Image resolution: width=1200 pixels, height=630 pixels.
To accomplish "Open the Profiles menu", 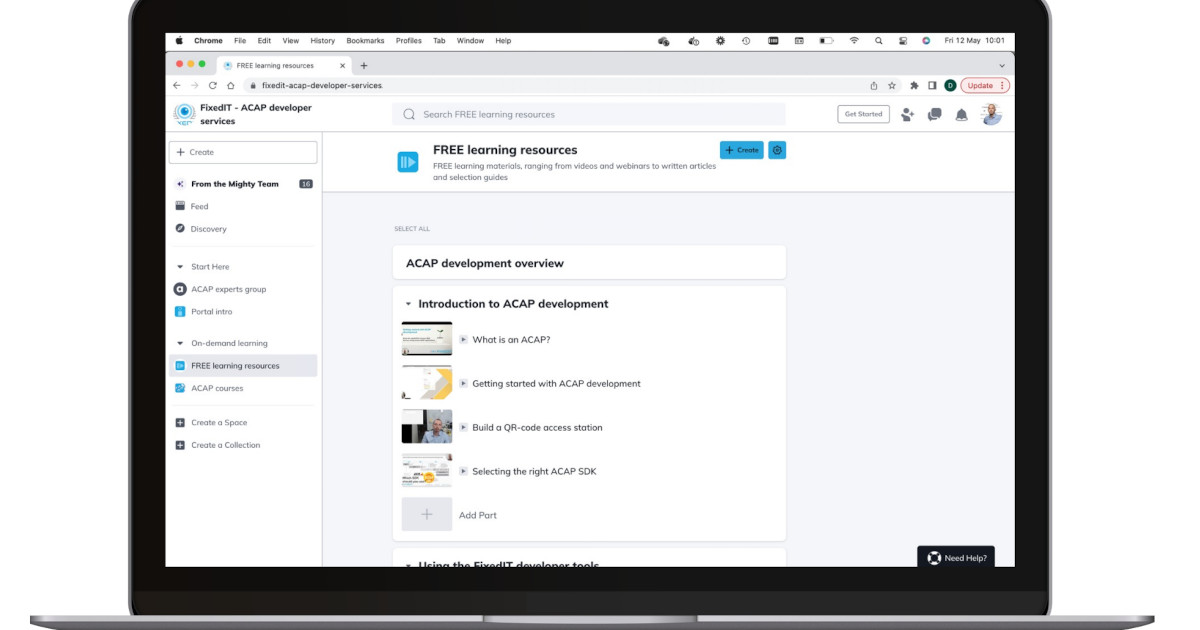I will point(409,41).
